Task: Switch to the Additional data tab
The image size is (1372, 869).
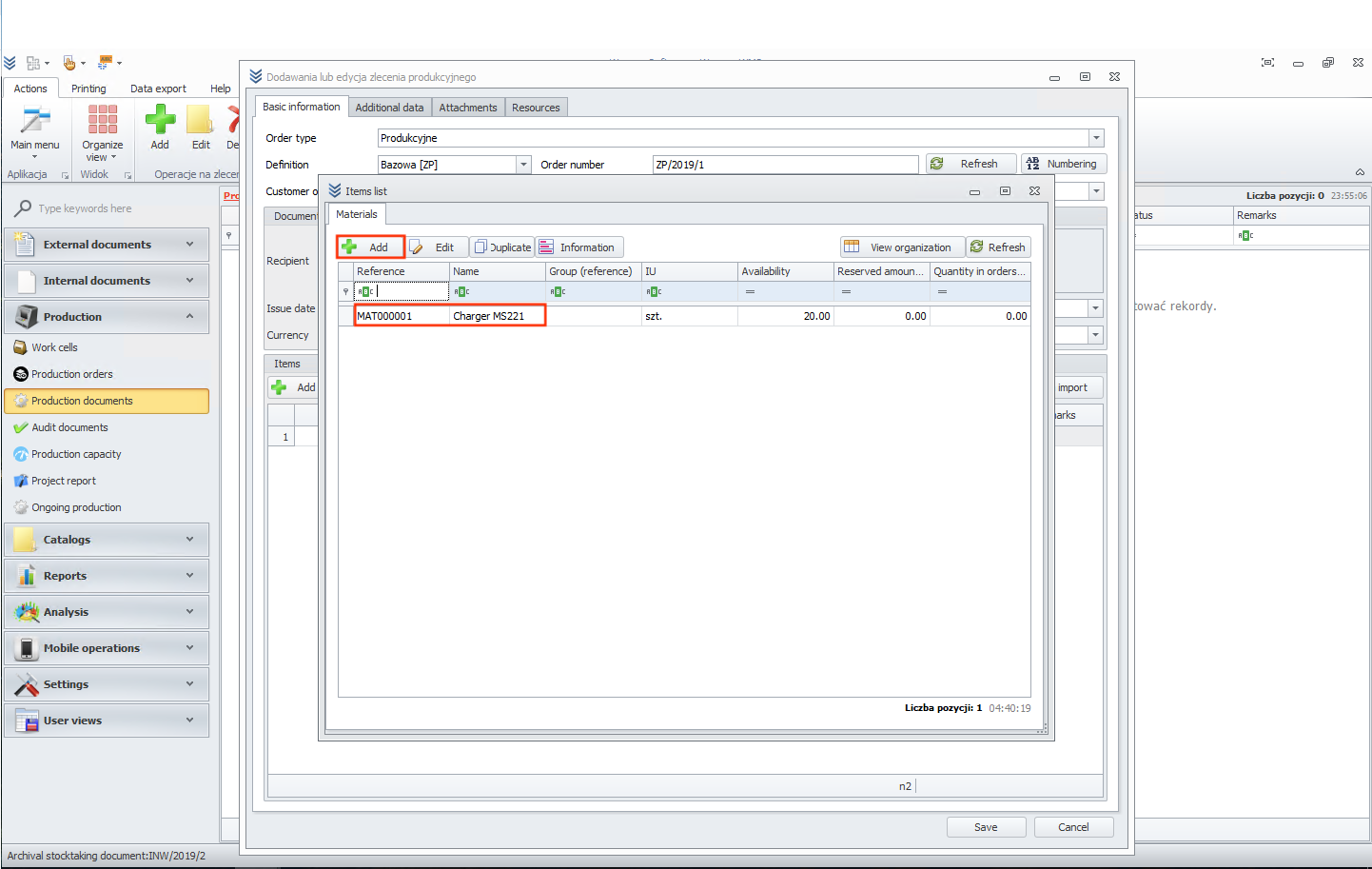Action: (x=389, y=108)
